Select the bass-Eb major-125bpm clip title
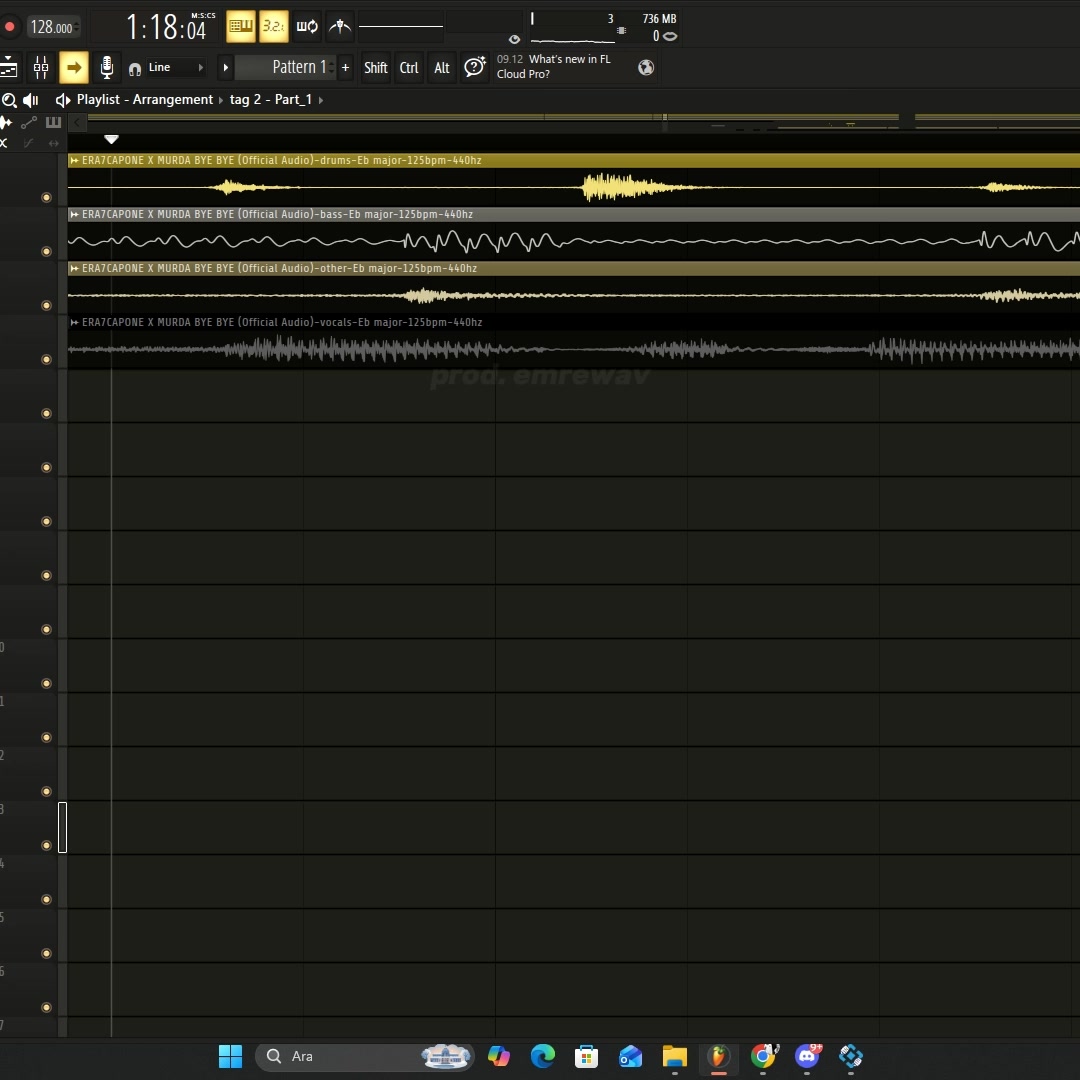 tap(278, 214)
